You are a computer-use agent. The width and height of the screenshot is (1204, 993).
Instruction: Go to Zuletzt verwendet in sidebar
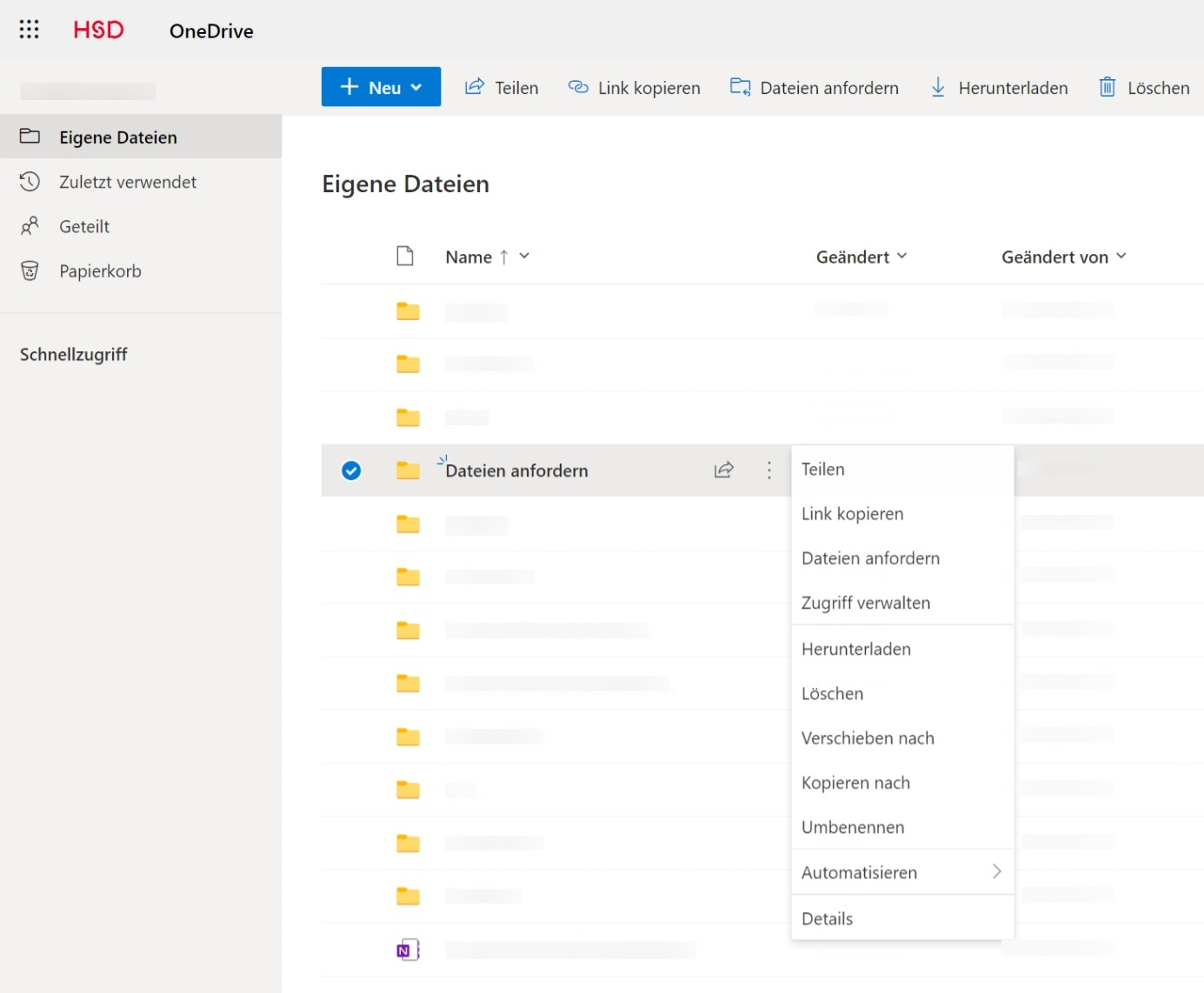pos(127,182)
